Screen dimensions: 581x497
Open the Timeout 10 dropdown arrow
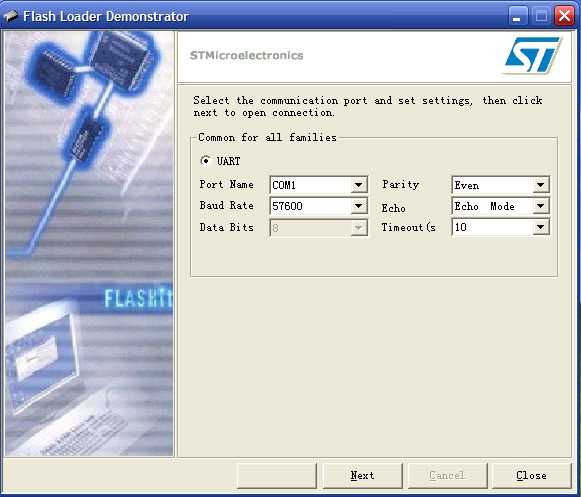click(541, 227)
